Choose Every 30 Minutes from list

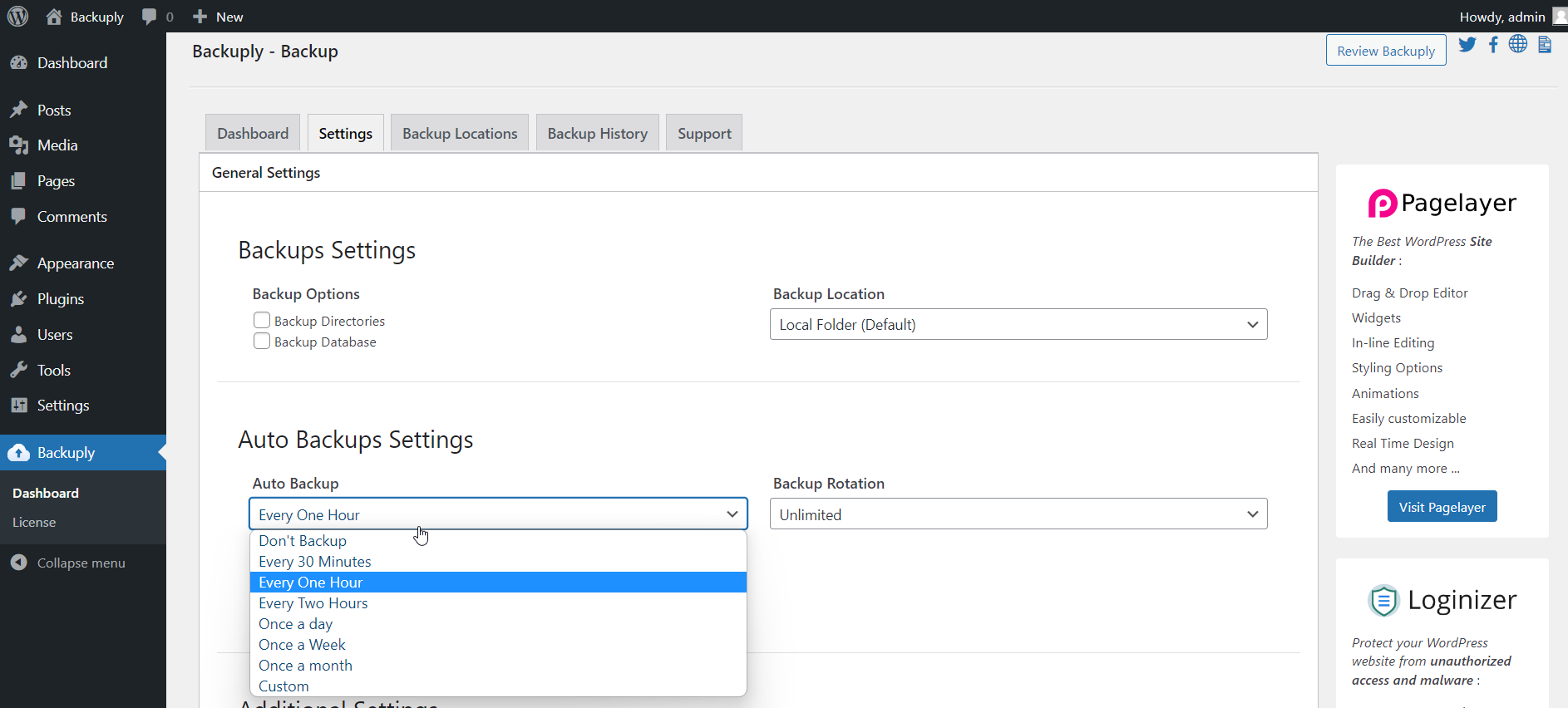coord(314,562)
